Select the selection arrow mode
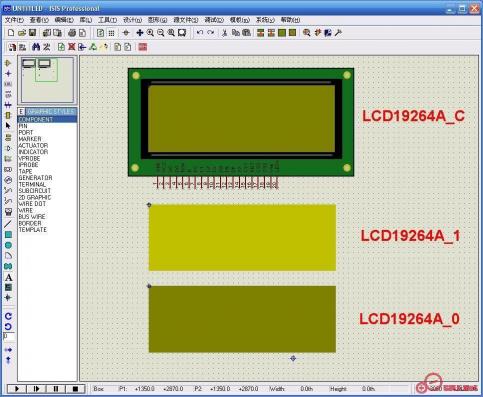The image size is (483, 397). click(x=8, y=126)
